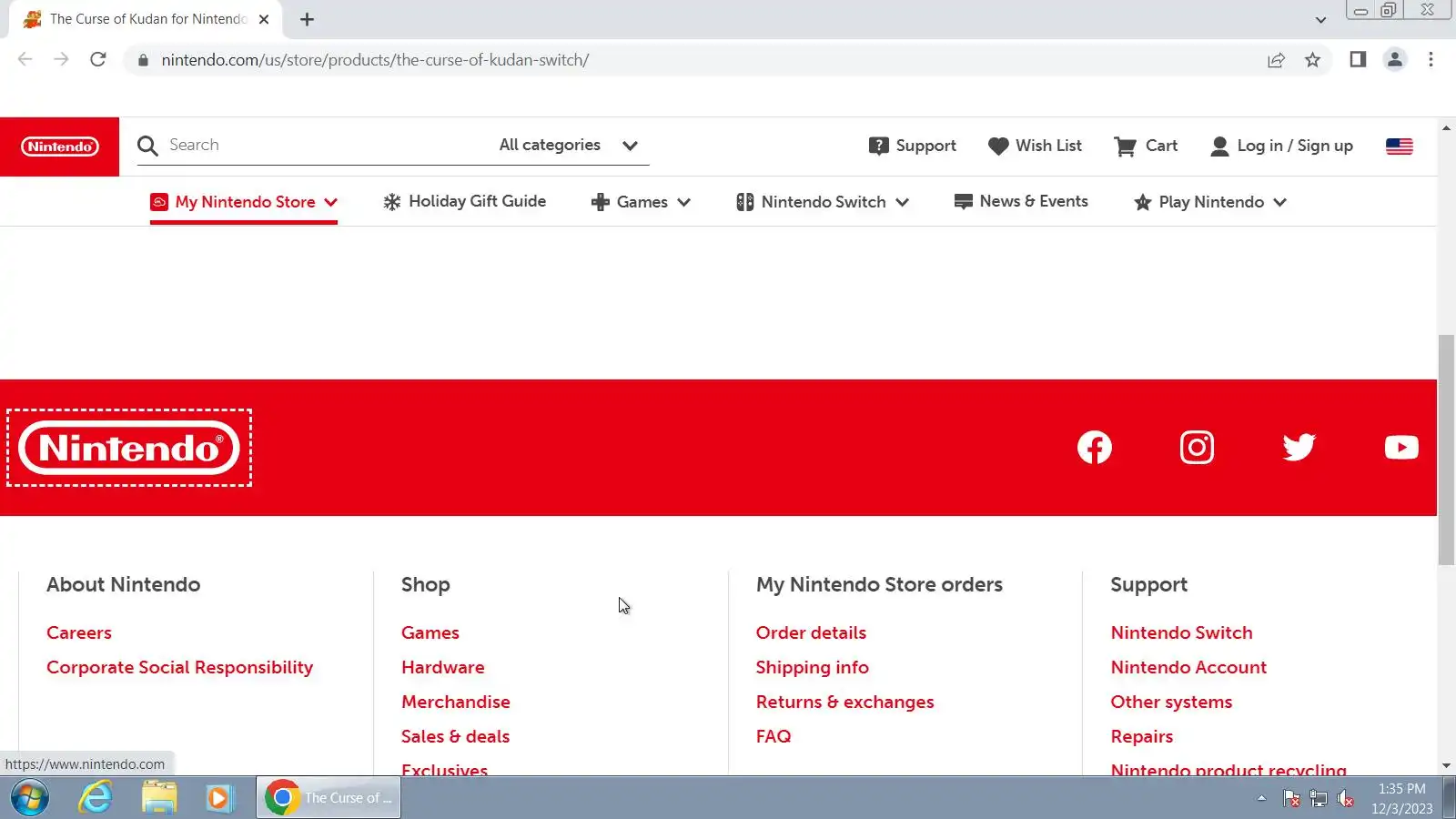The height and width of the screenshot is (819, 1456).
Task: Click the share page icon in address bar
Action: point(1276,60)
